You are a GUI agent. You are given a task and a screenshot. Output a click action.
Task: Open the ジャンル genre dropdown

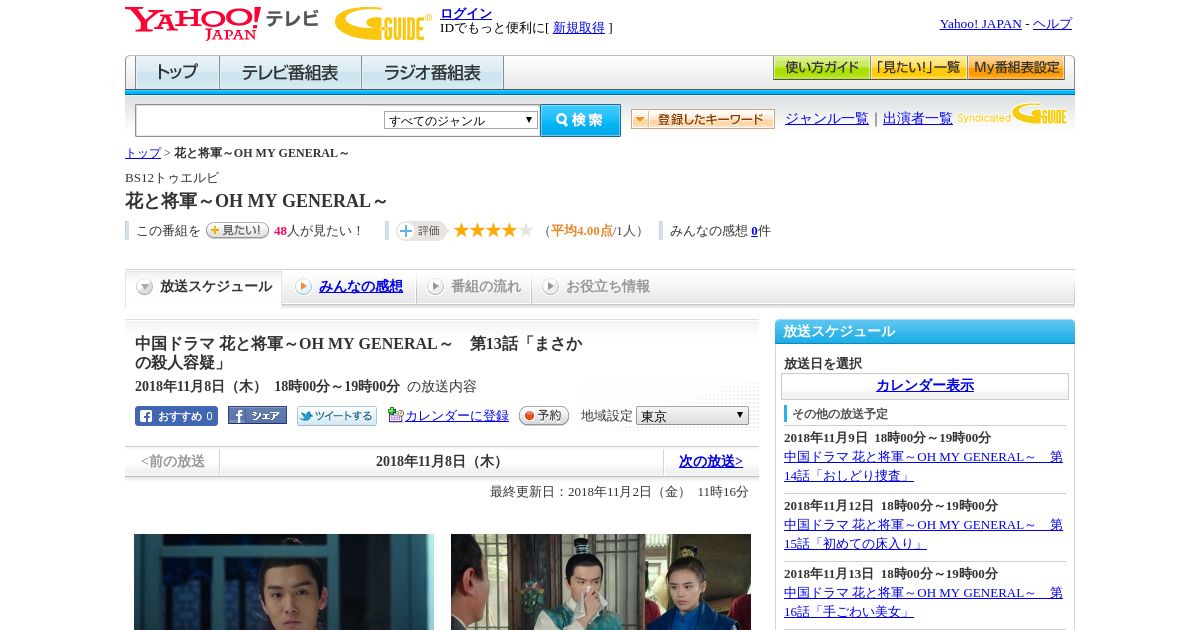[x=461, y=120]
